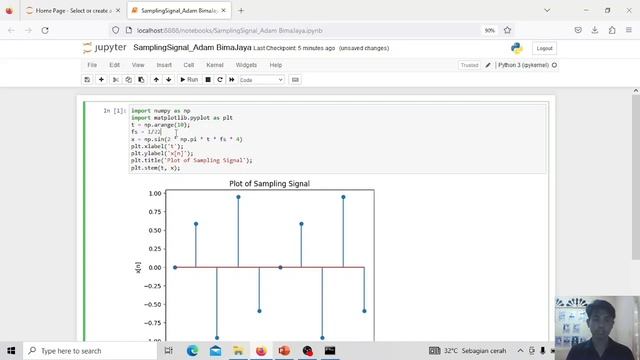This screenshot has height=360, width=640.
Task: Click the Python logo icon
Action: 517,48
